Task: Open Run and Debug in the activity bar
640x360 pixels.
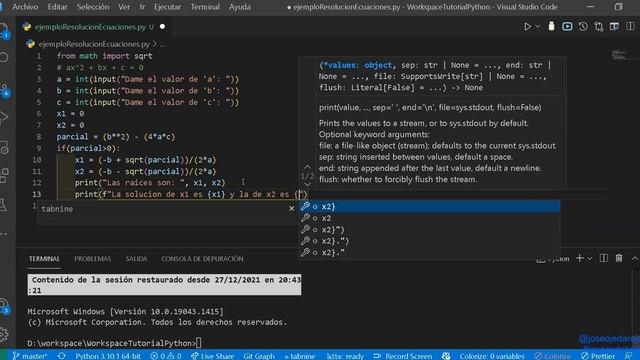Action: (4, 117)
